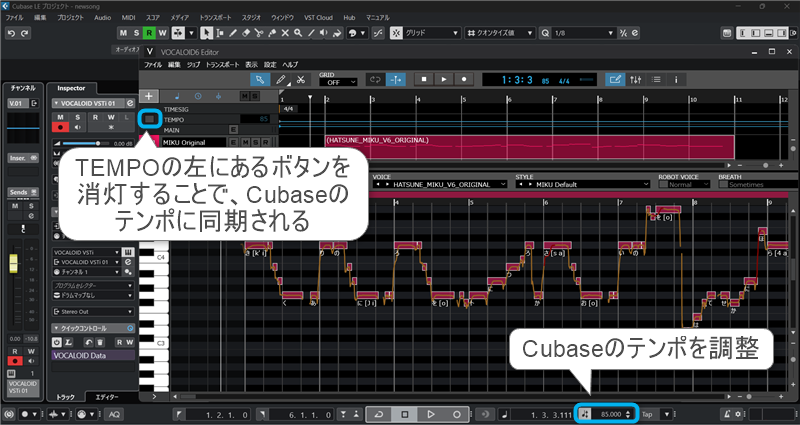Click E edit button on MIKU Original track
Screen dimensions: 800x425
(234, 142)
